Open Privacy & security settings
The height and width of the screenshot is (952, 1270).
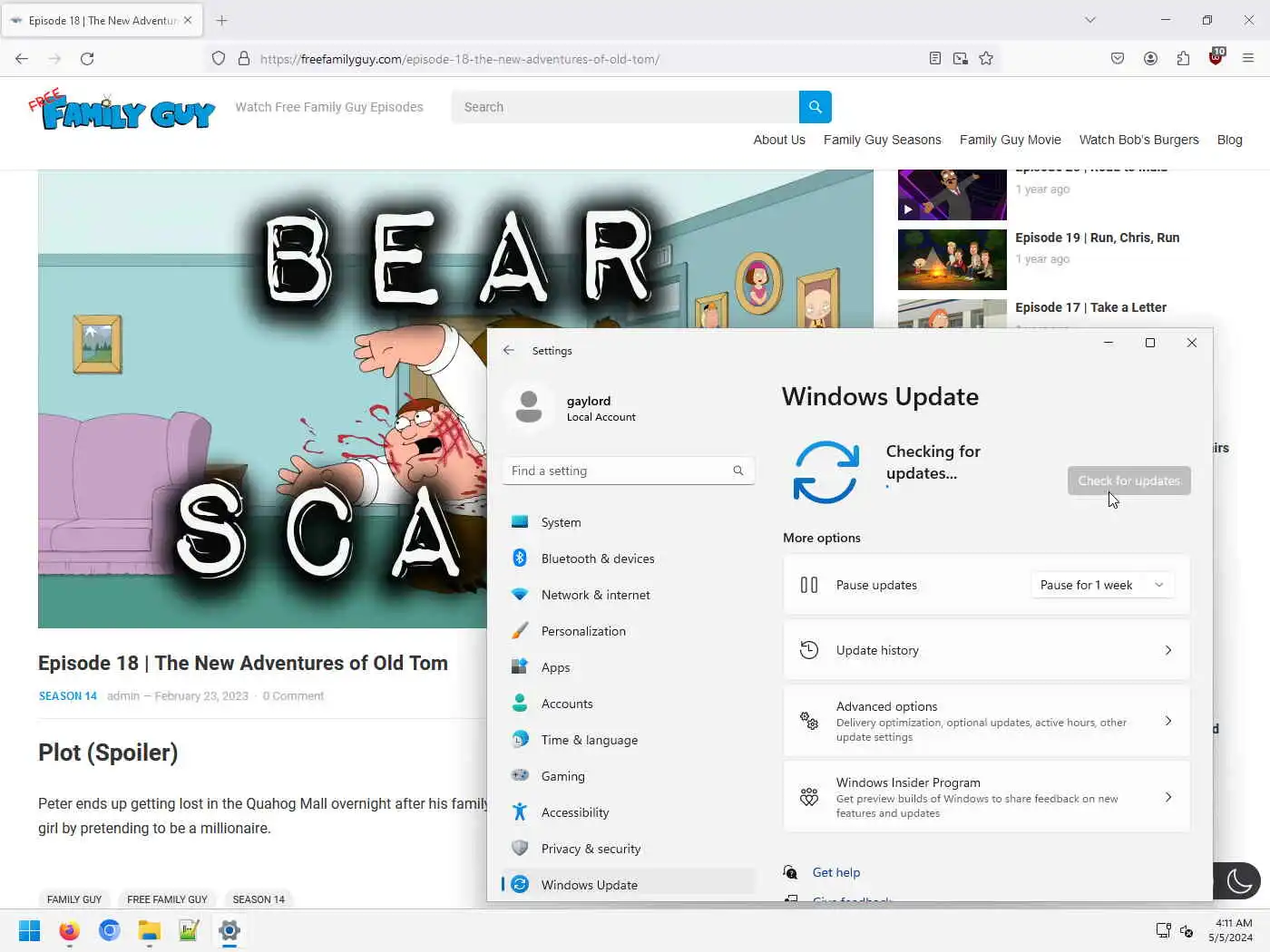(628, 849)
